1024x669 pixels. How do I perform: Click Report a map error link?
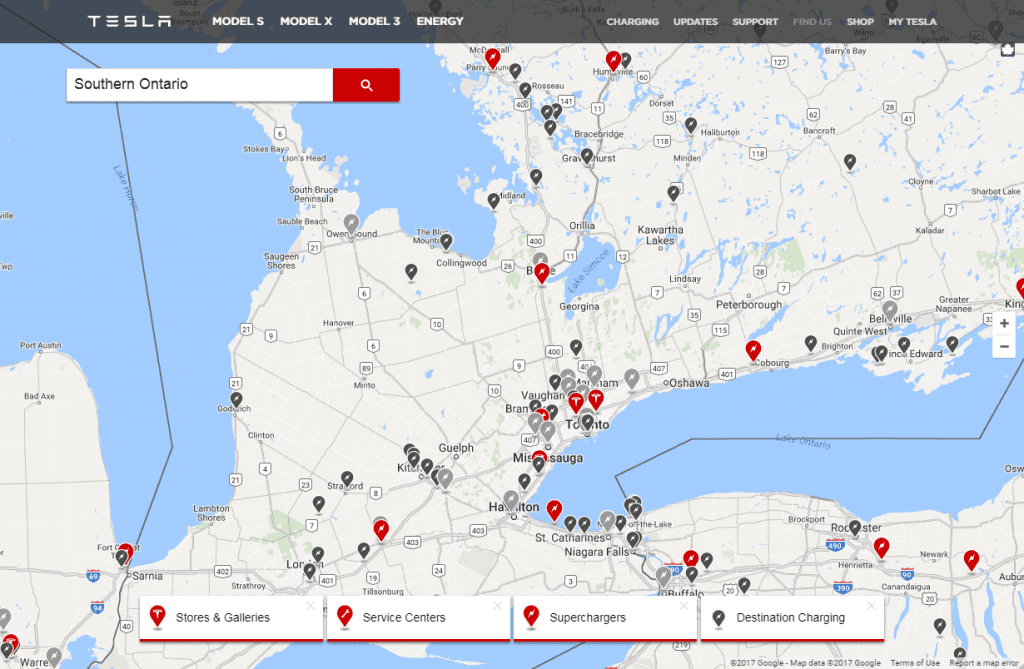[983, 662]
